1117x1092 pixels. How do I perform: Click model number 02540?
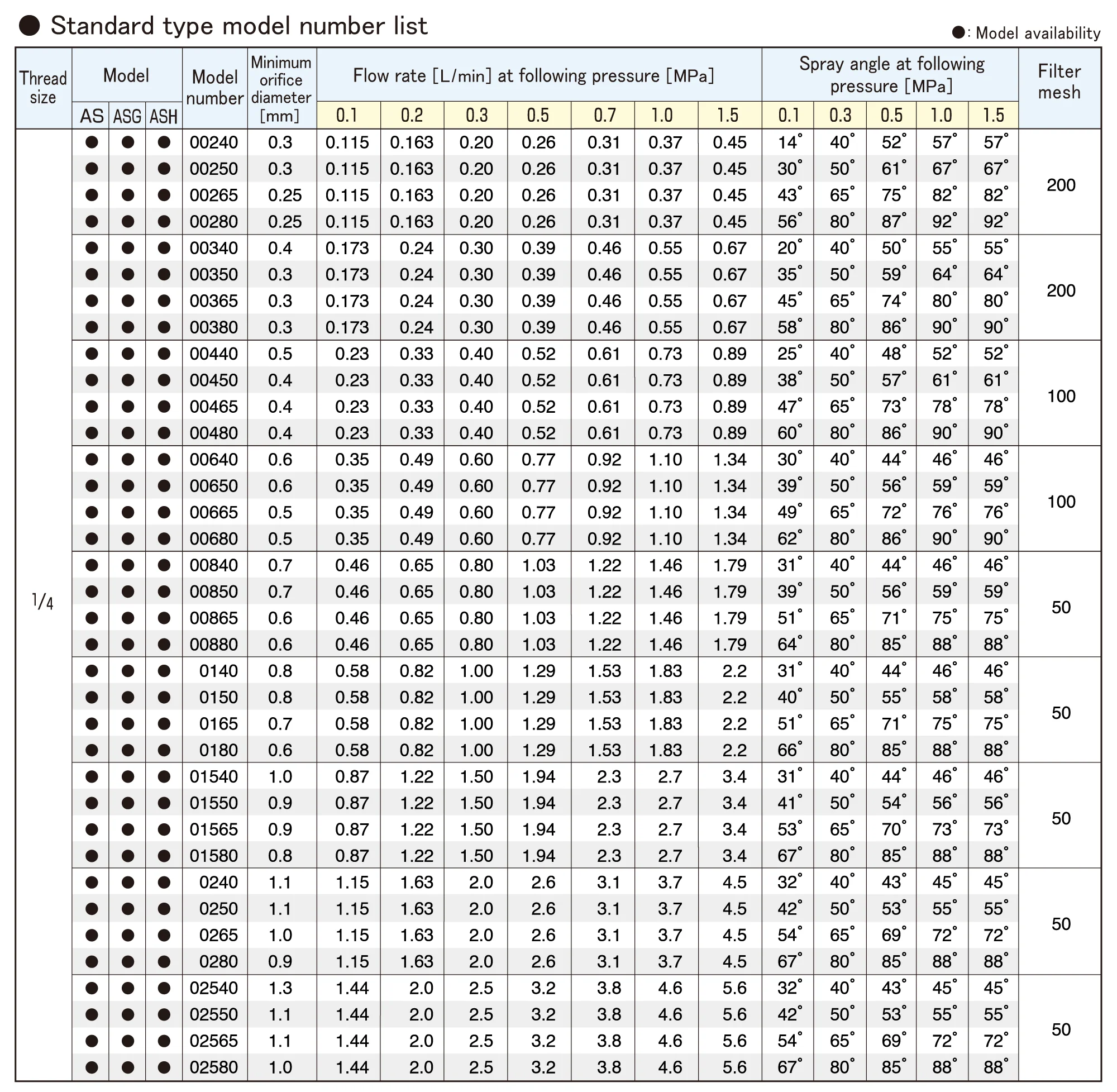pyautogui.click(x=214, y=988)
